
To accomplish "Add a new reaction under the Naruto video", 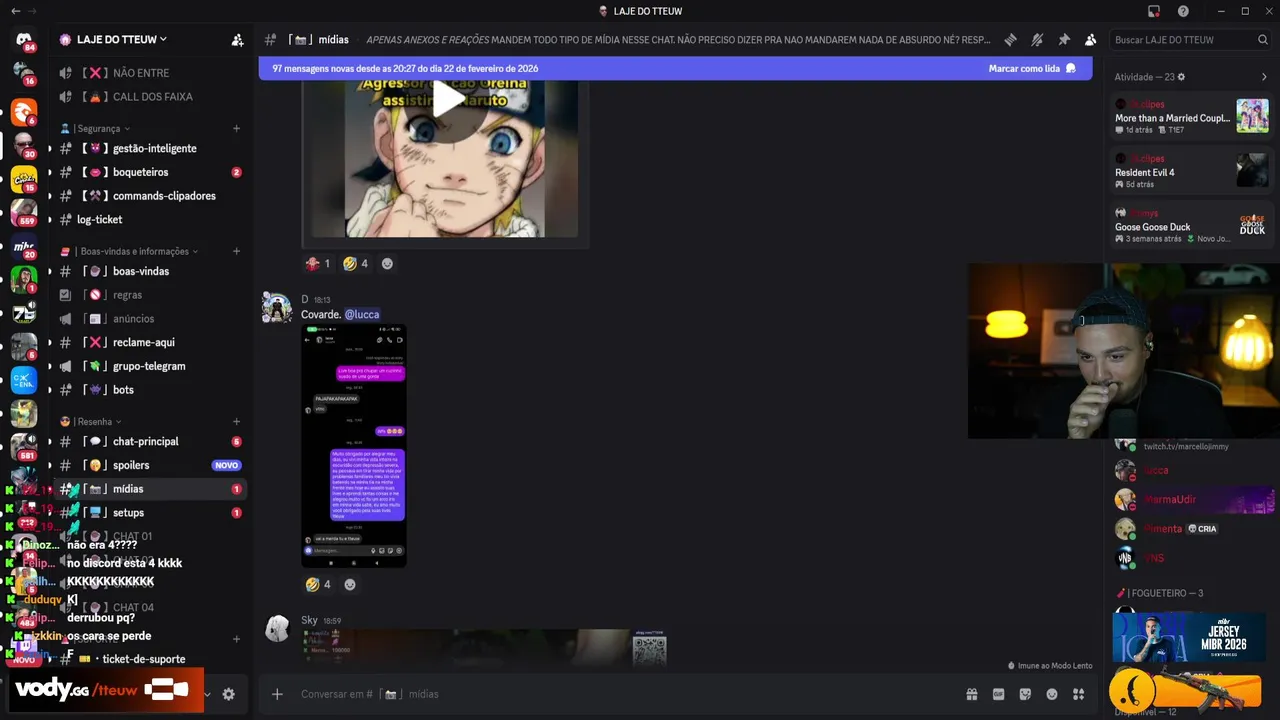I will (387, 264).
